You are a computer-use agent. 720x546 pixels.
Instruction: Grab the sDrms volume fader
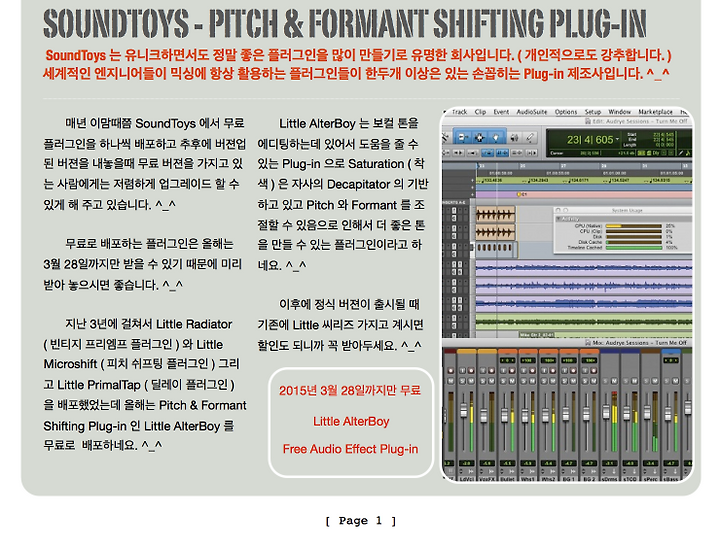[606, 411]
